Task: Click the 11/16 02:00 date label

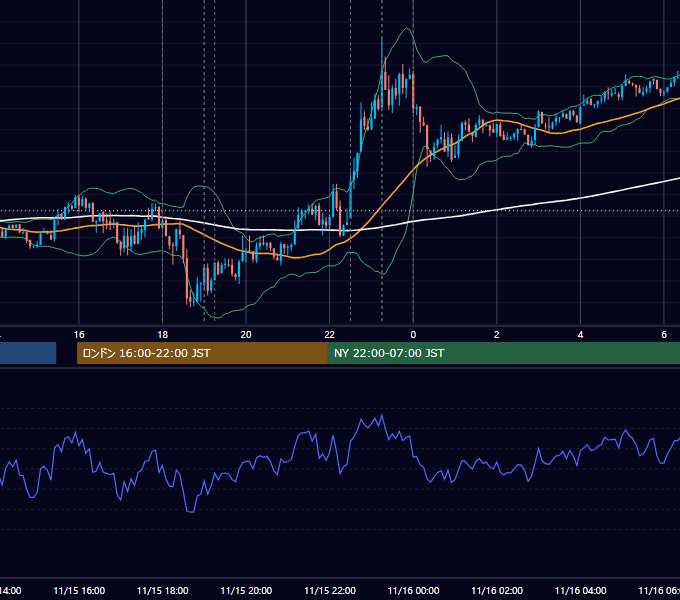Action: tap(497, 591)
